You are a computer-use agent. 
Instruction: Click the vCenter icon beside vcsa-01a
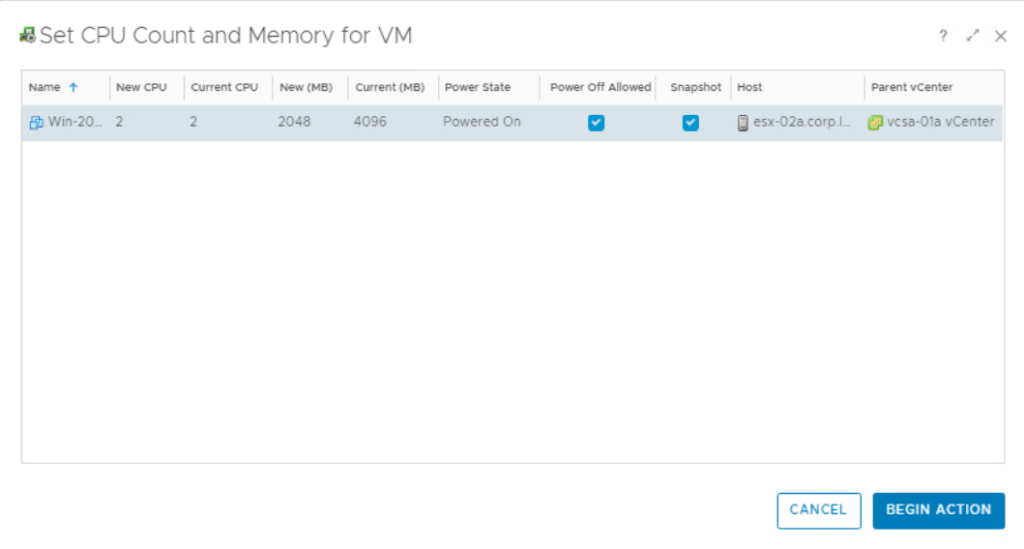(875, 123)
